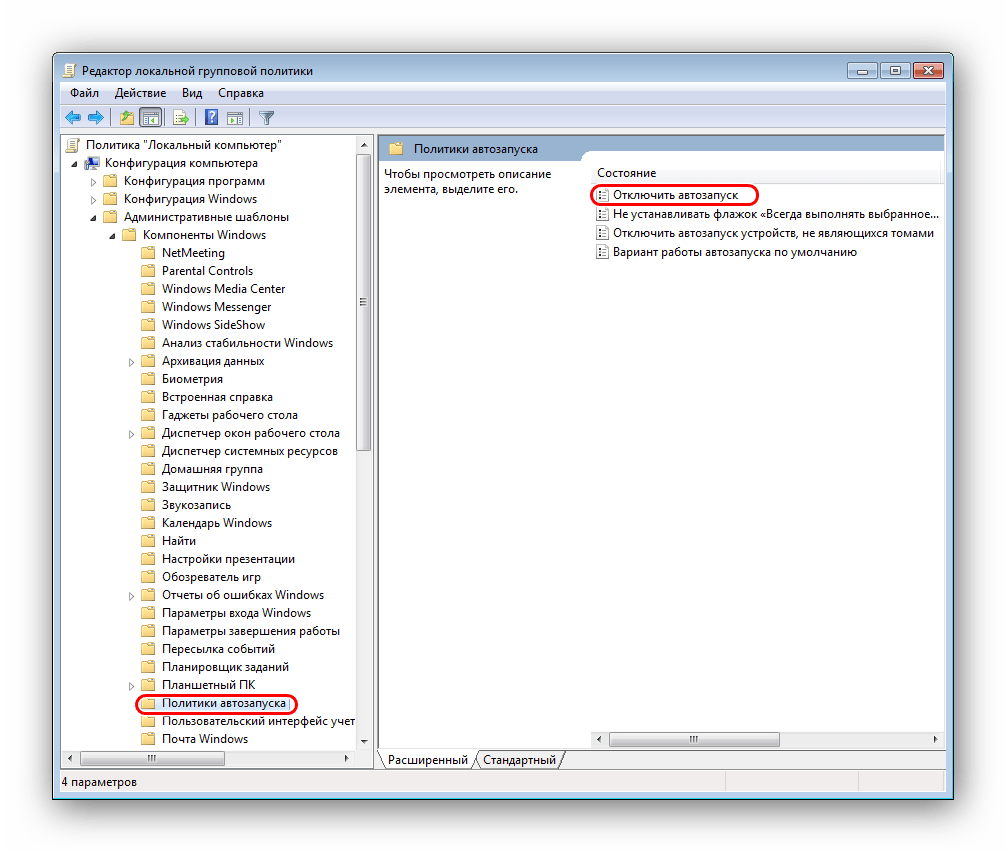Viewport: 1006px width, 852px height.
Task: Open the Вид menu
Action: 192,93
